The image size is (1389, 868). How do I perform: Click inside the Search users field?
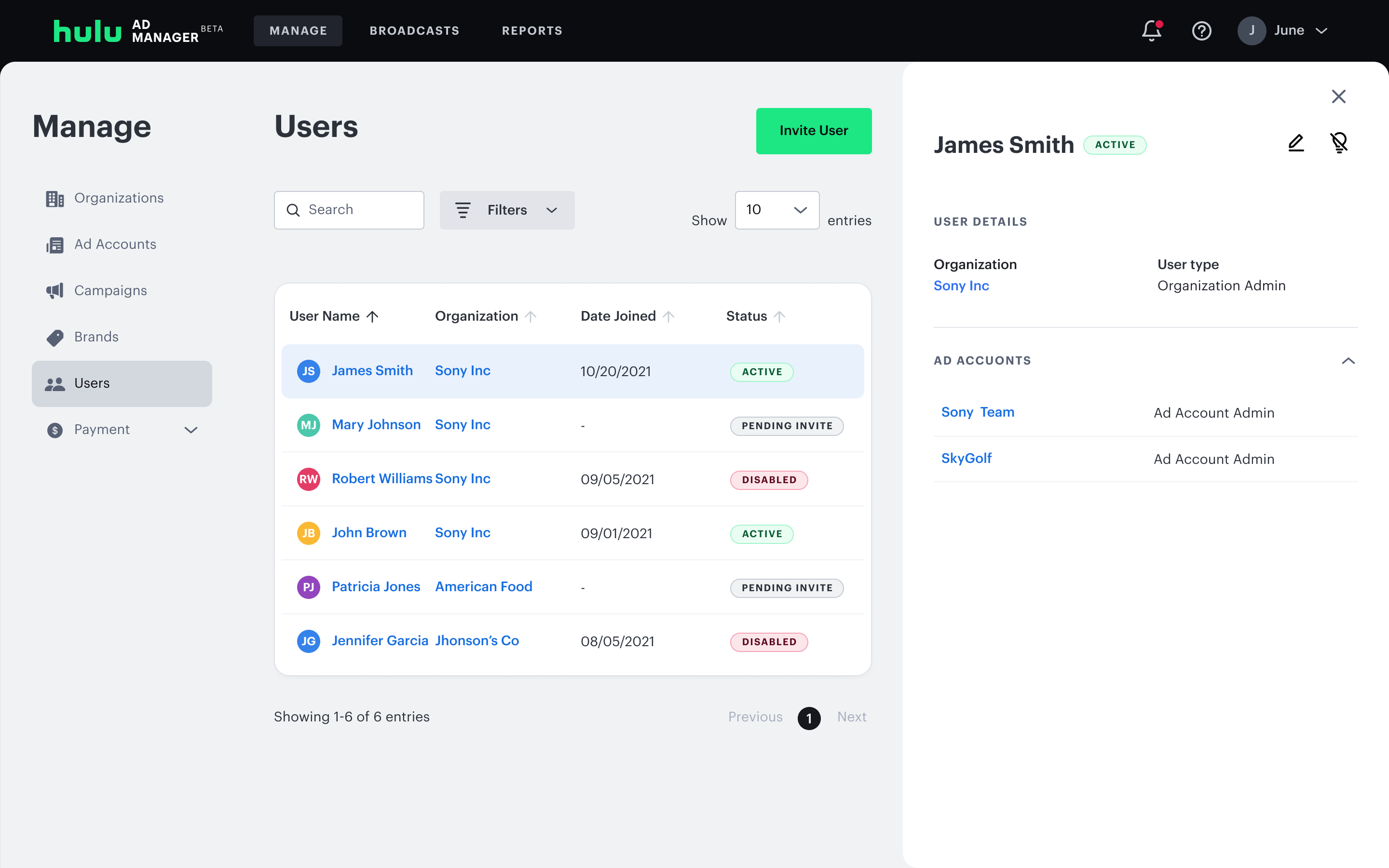359,210
